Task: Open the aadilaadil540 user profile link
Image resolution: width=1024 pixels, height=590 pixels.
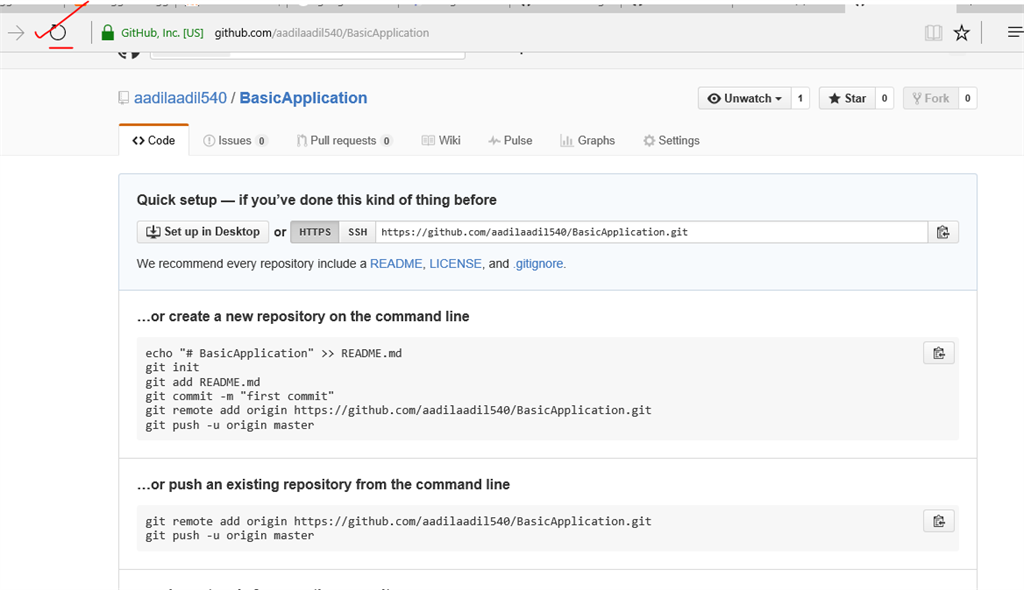Action: click(x=181, y=98)
